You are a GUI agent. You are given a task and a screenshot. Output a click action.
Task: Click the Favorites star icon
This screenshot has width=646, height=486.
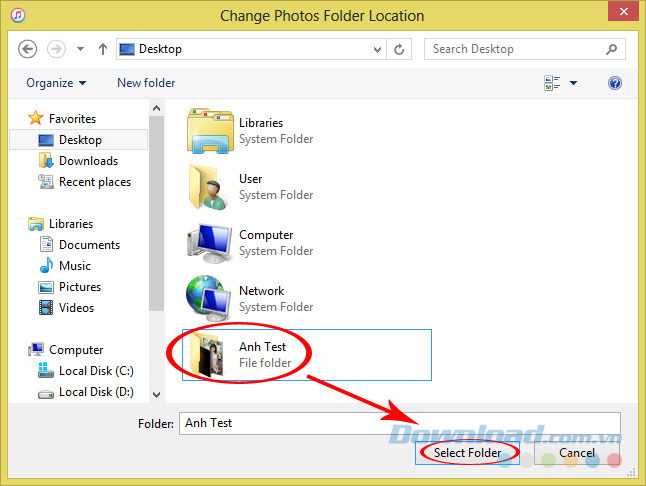tap(35, 118)
